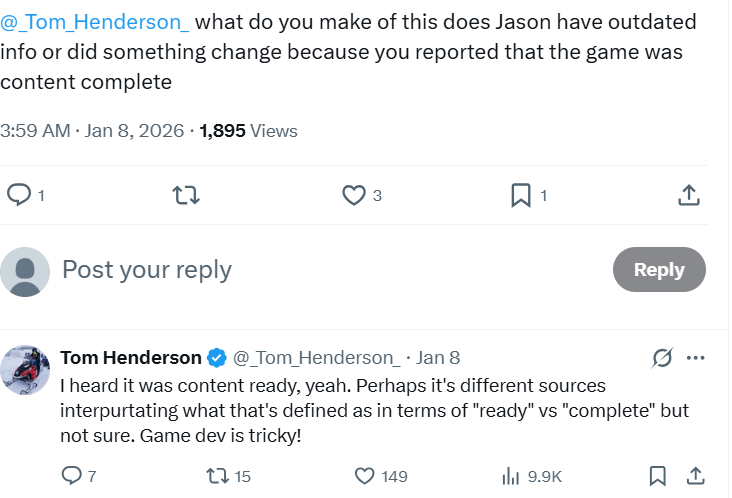This screenshot has width=732, height=498.
Task: Like the main tweet
Action: click(354, 195)
